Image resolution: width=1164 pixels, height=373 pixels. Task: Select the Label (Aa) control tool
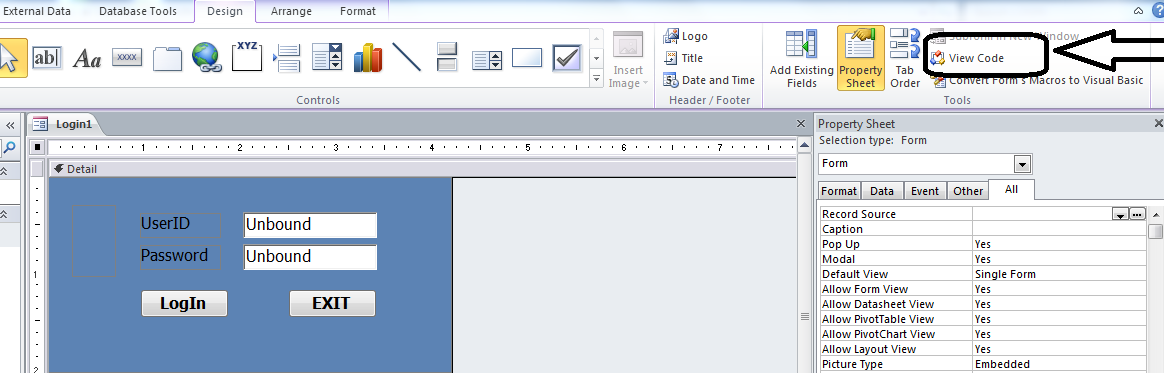click(87, 59)
